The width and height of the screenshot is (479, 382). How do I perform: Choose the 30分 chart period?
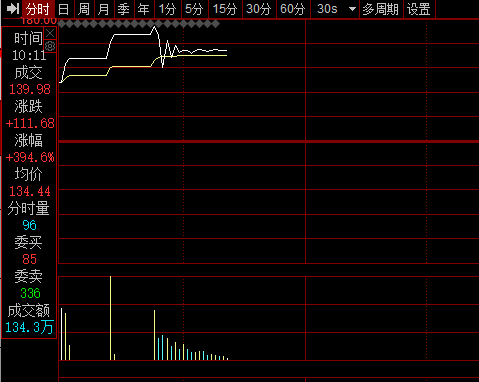[x=259, y=9]
